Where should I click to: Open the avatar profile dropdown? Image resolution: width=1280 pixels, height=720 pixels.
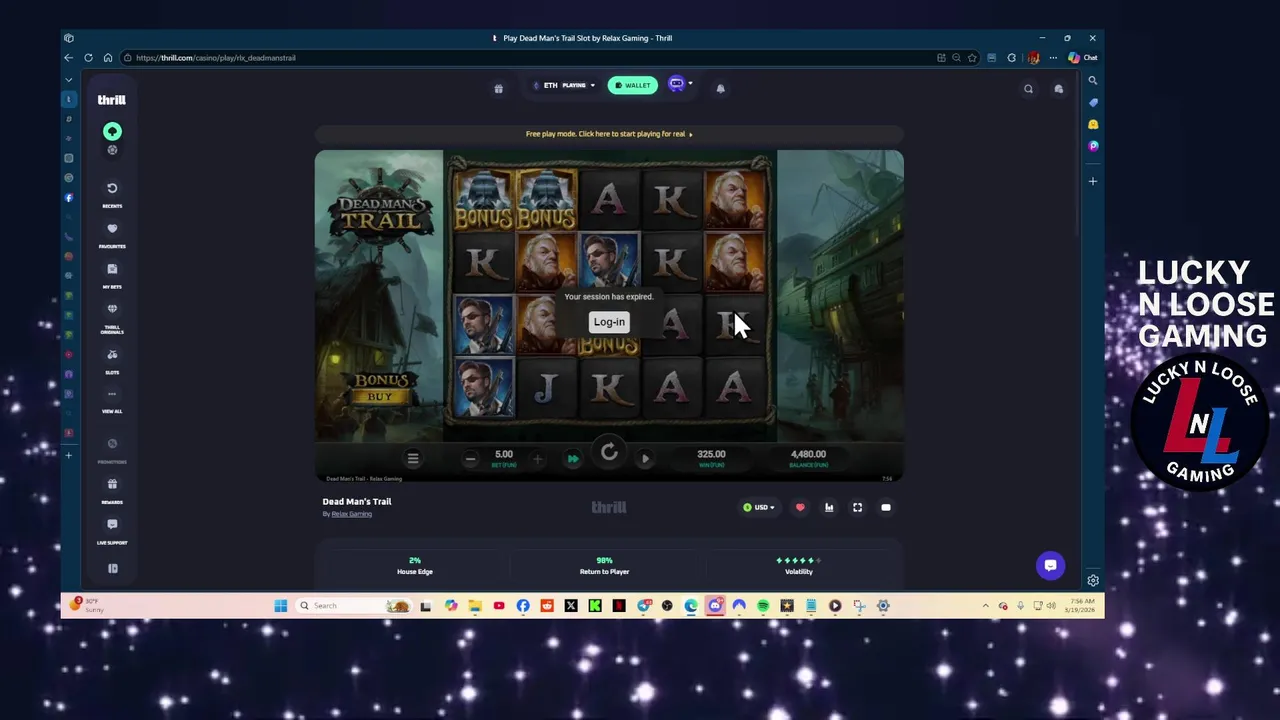[679, 84]
